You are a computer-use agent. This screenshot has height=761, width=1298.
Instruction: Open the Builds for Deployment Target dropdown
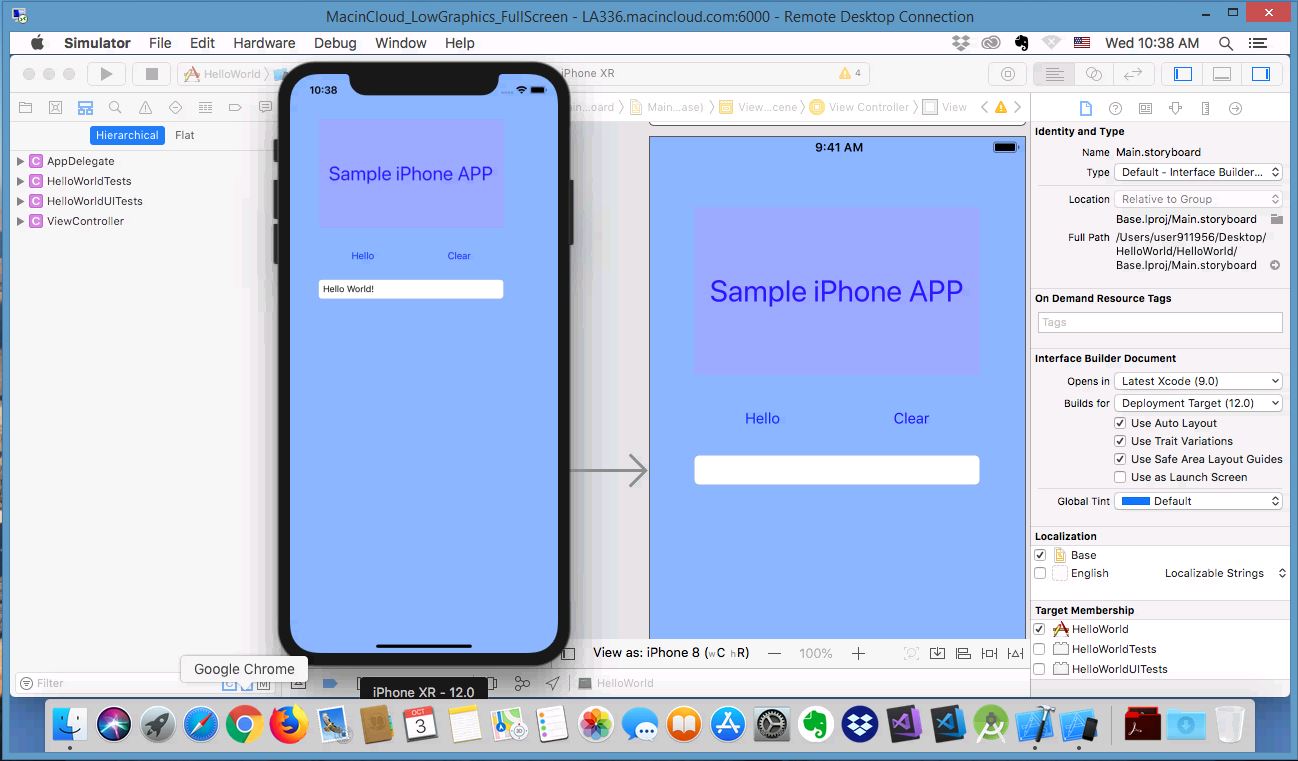(1198, 403)
